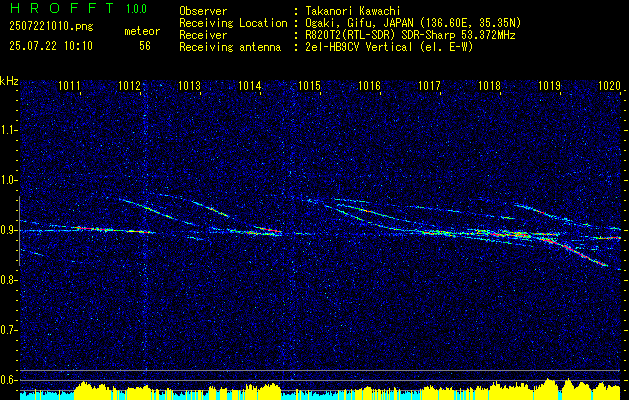Image resolution: width=629 pixels, height=400 pixels.
Task: Click the filename 2507221010.png
Action: pyautogui.click(x=51, y=27)
